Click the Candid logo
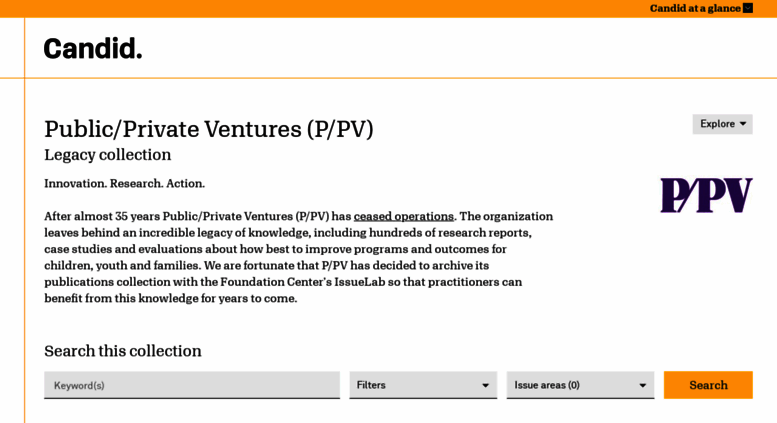This screenshot has width=777, height=423. coord(93,49)
